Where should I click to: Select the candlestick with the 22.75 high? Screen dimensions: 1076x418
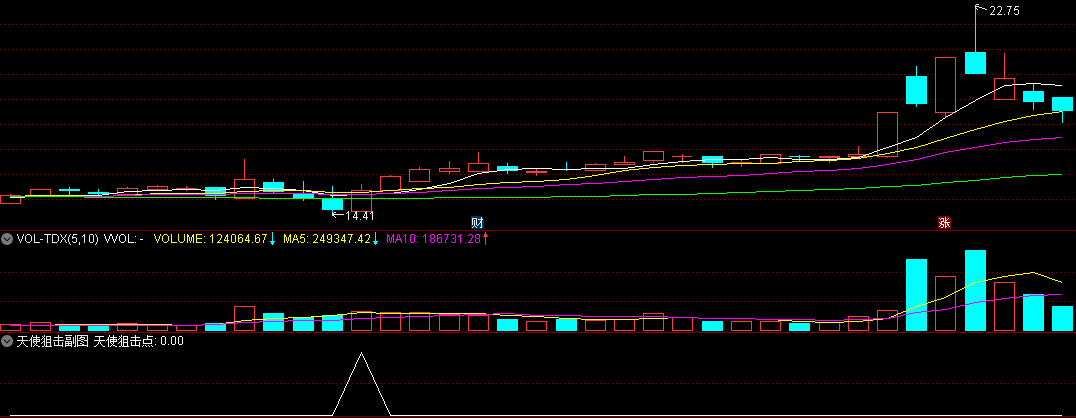[x=975, y=62]
